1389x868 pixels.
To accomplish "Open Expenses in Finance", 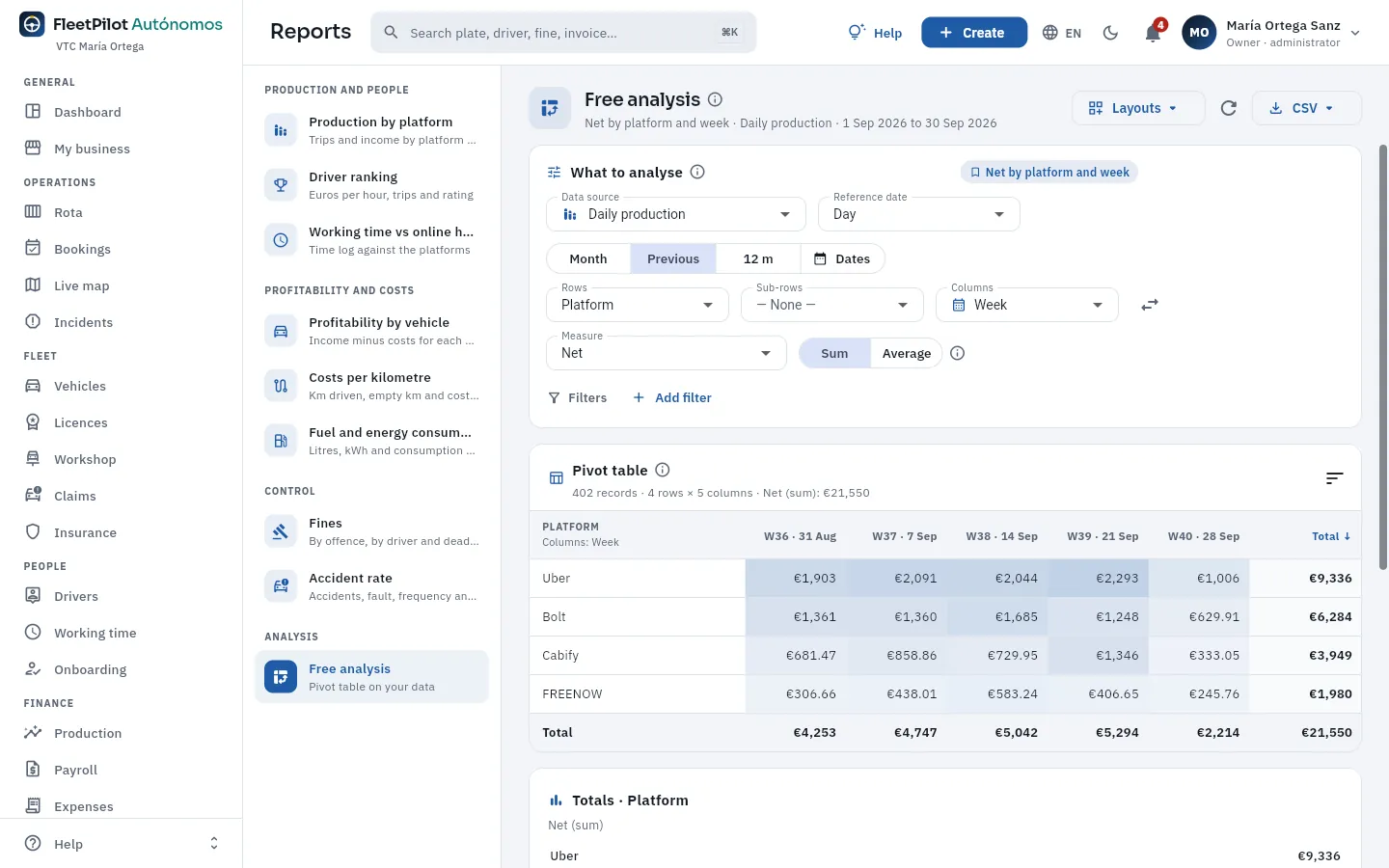I will point(83,806).
